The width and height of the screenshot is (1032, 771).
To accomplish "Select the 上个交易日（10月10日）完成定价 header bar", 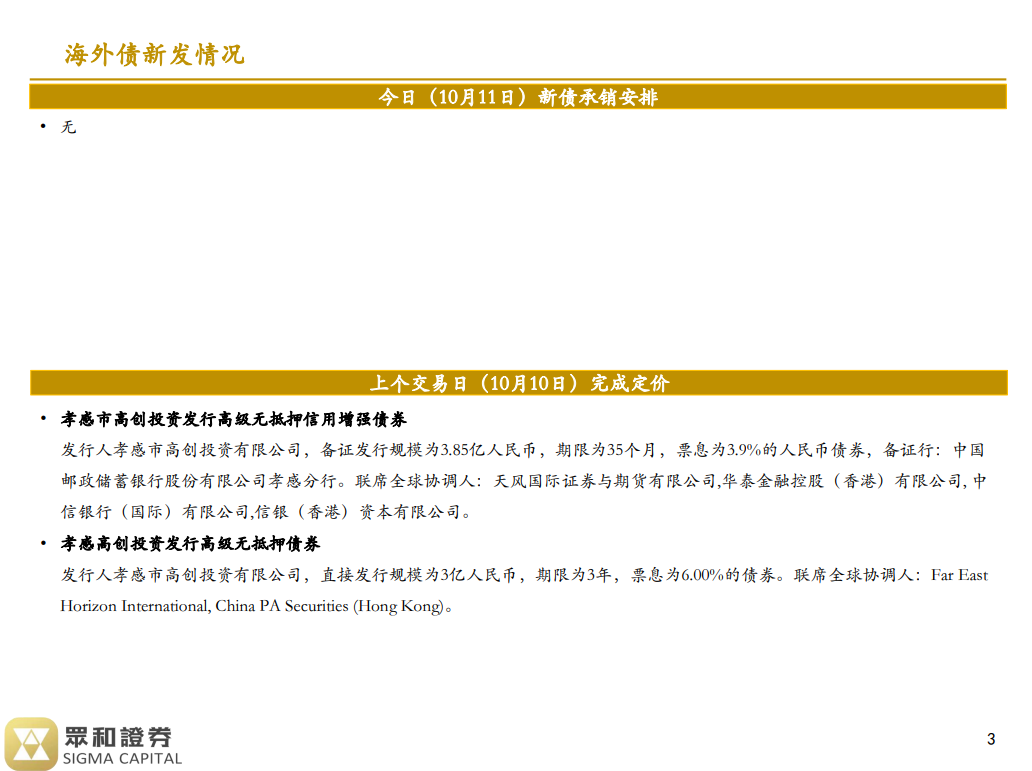I will tap(519, 383).
